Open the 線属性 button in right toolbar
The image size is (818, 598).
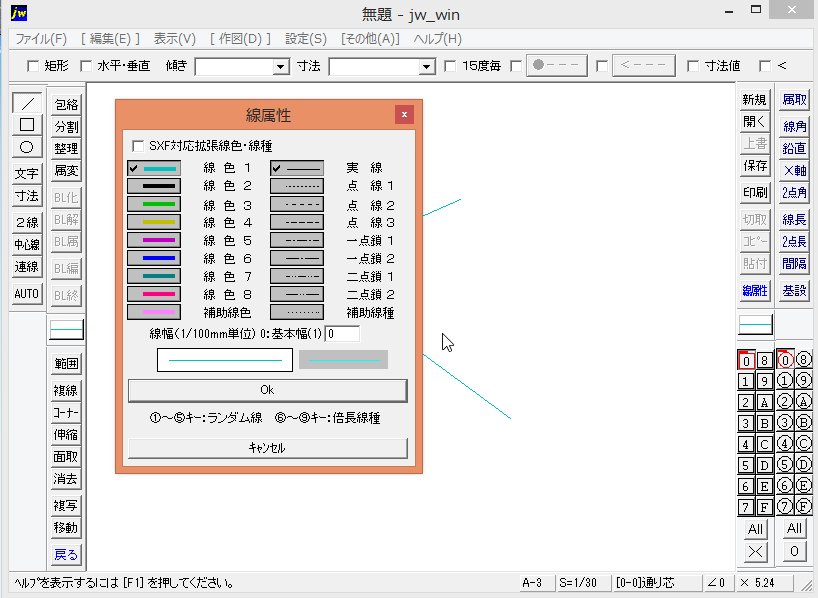pyautogui.click(x=755, y=290)
